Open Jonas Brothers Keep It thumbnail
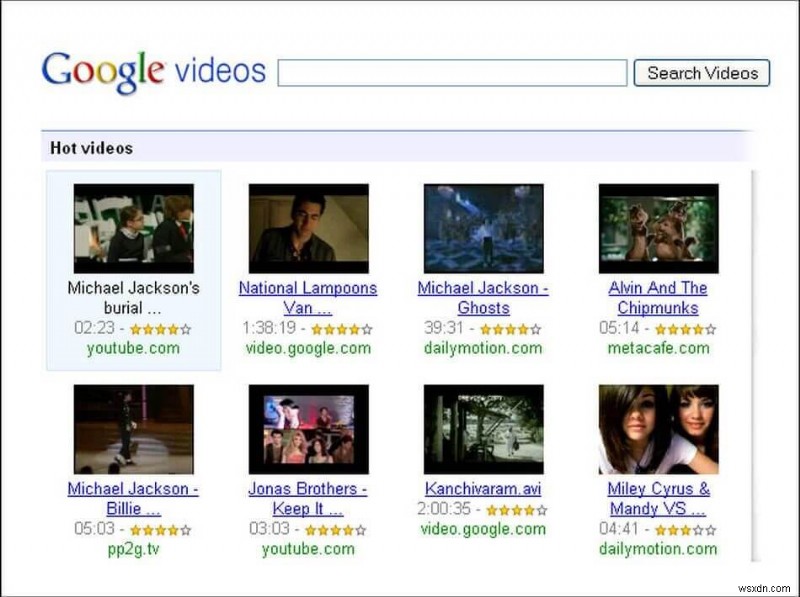 point(309,430)
